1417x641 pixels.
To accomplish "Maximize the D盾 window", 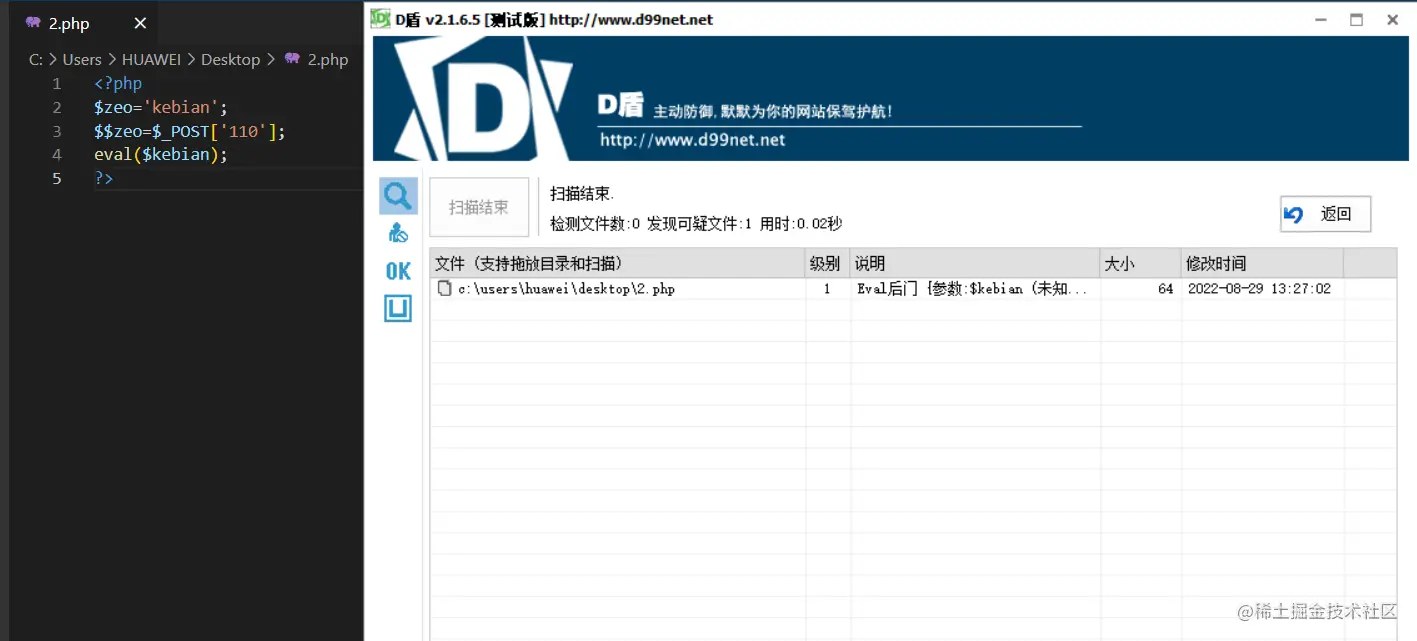I will pos(1356,19).
